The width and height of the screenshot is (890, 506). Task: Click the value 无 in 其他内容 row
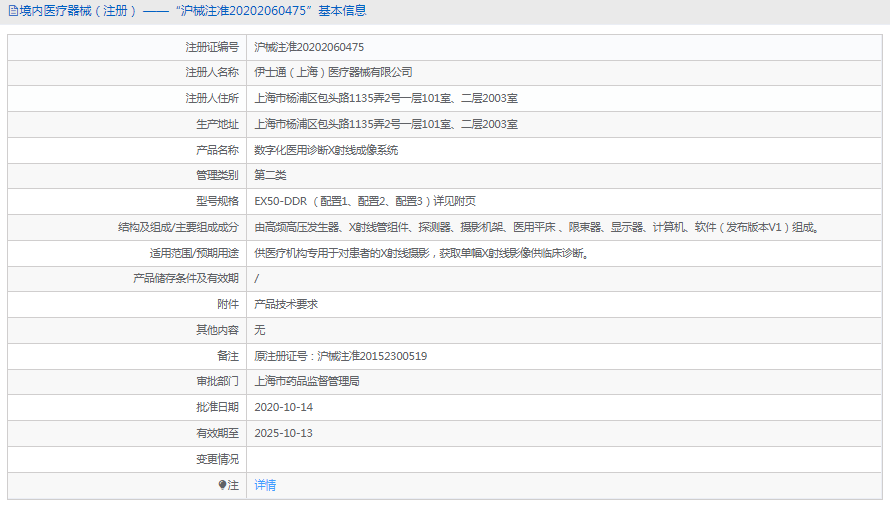pos(259,330)
